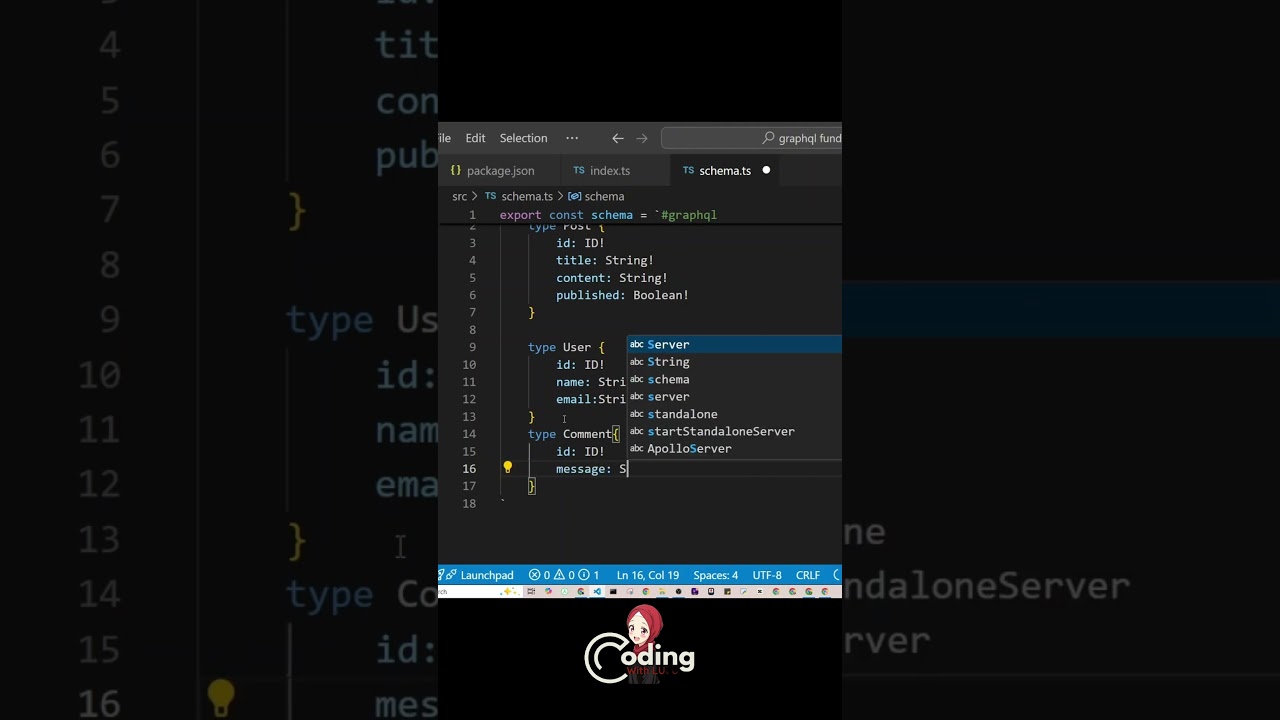Select startStandaloneServer suggestion
The width and height of the screenshot is (1280, 720).
pos(734,432)
